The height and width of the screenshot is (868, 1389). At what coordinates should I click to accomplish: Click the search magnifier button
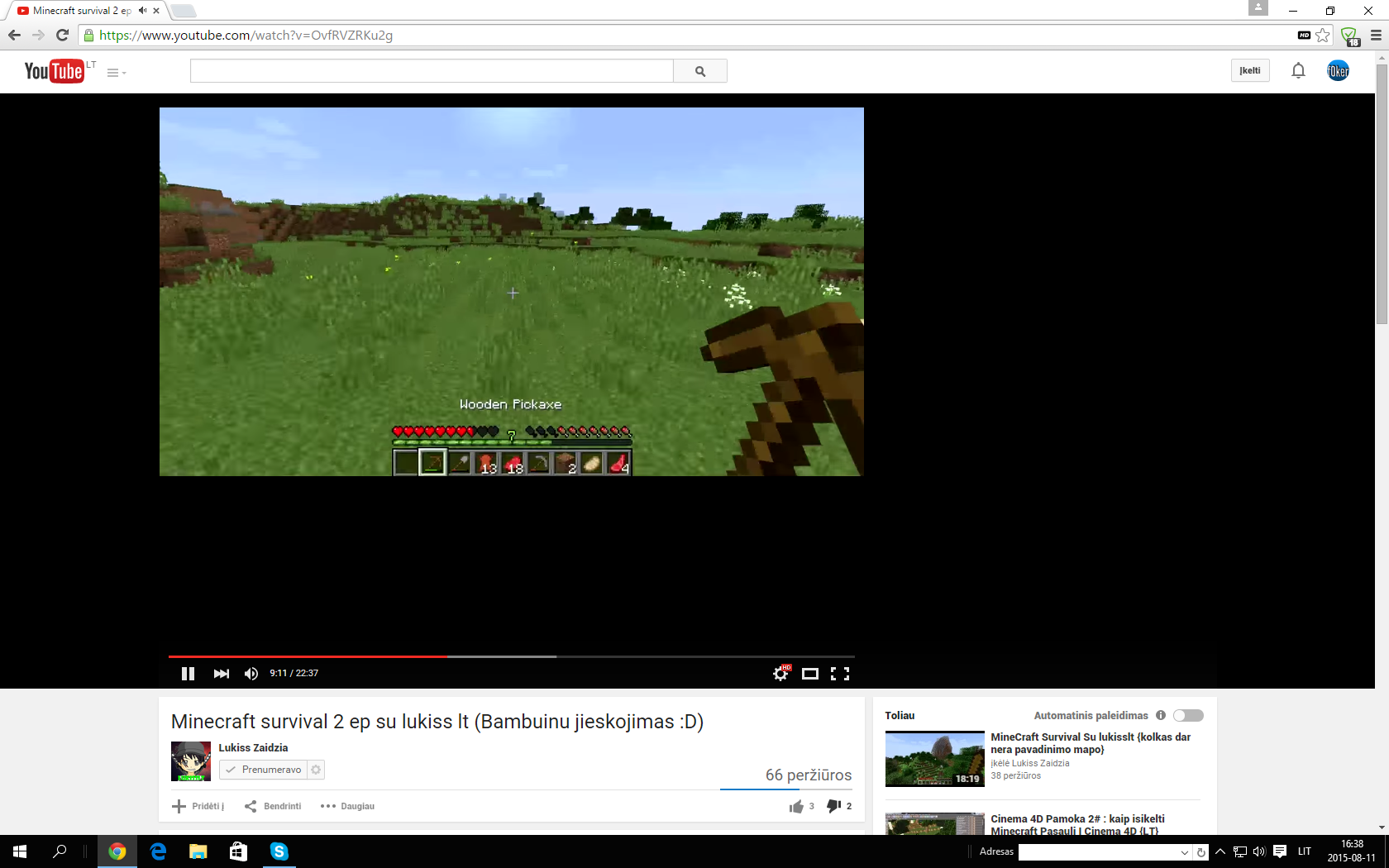(700, 71)
